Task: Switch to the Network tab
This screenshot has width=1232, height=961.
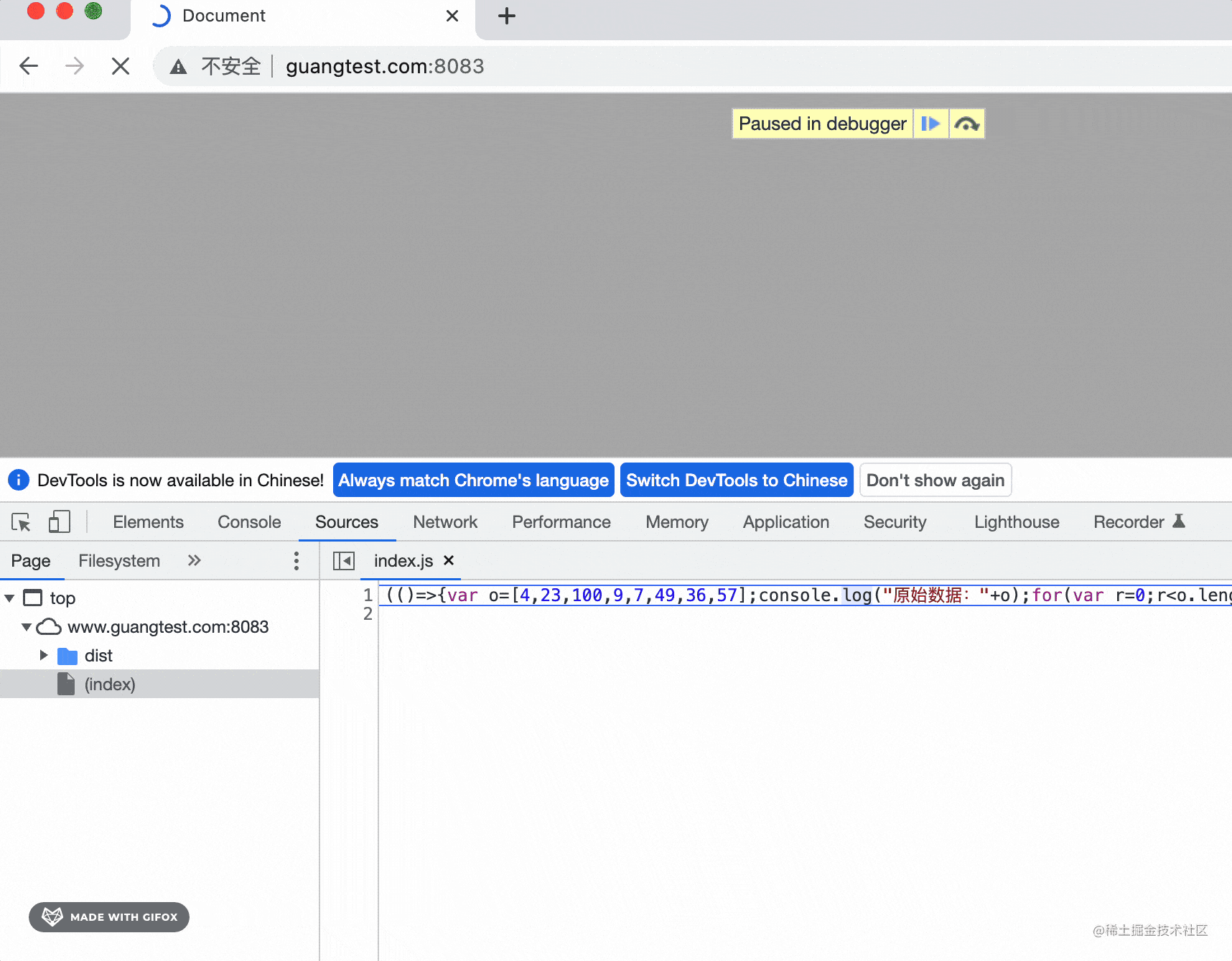Action: pyautogui.click(x=444, y=522)
